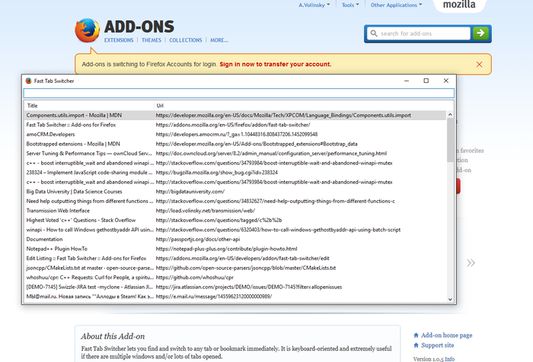Click the version Info link

[x=450, y=359]
